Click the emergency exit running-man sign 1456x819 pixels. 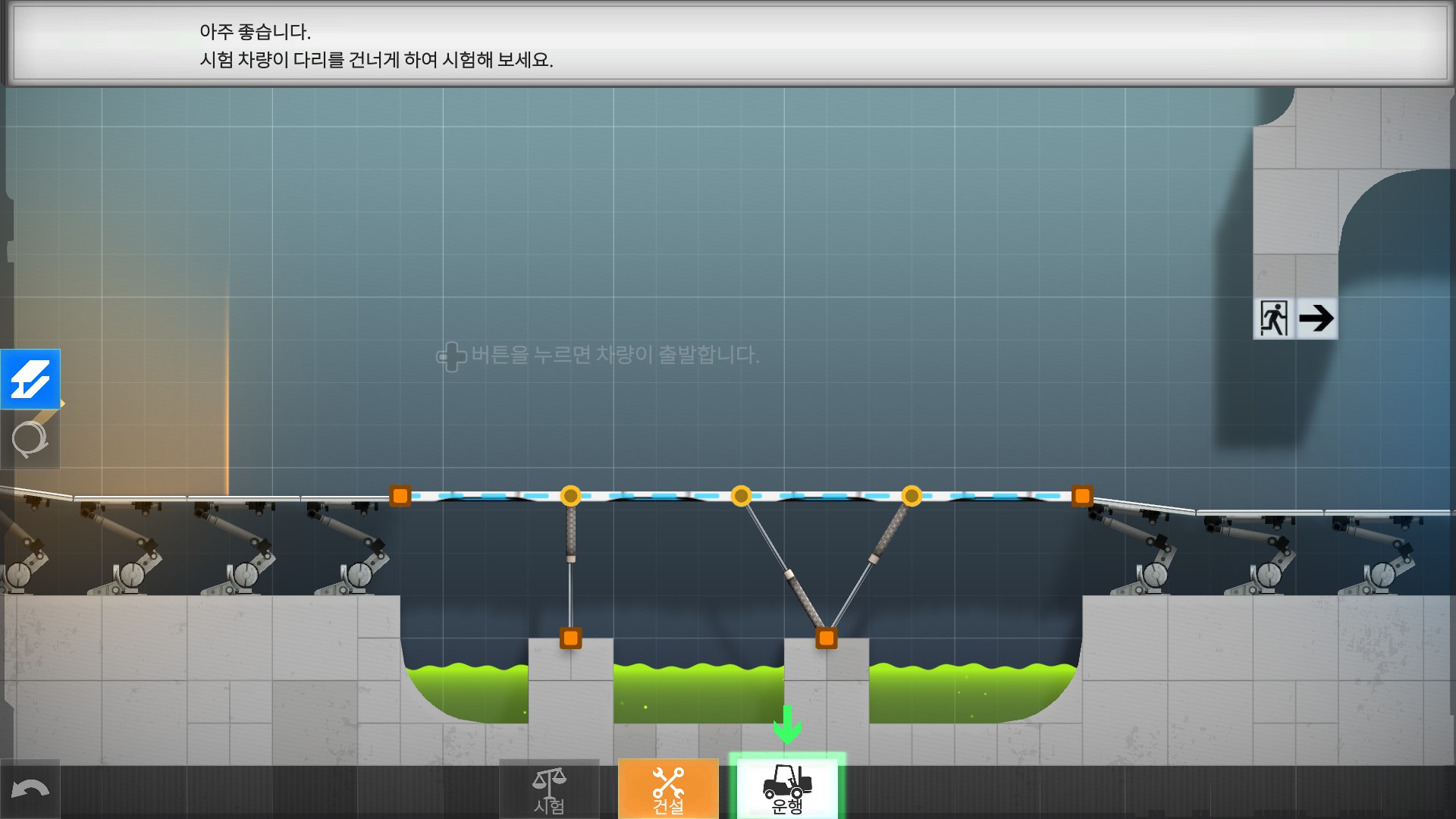(x=1274, y=318)
